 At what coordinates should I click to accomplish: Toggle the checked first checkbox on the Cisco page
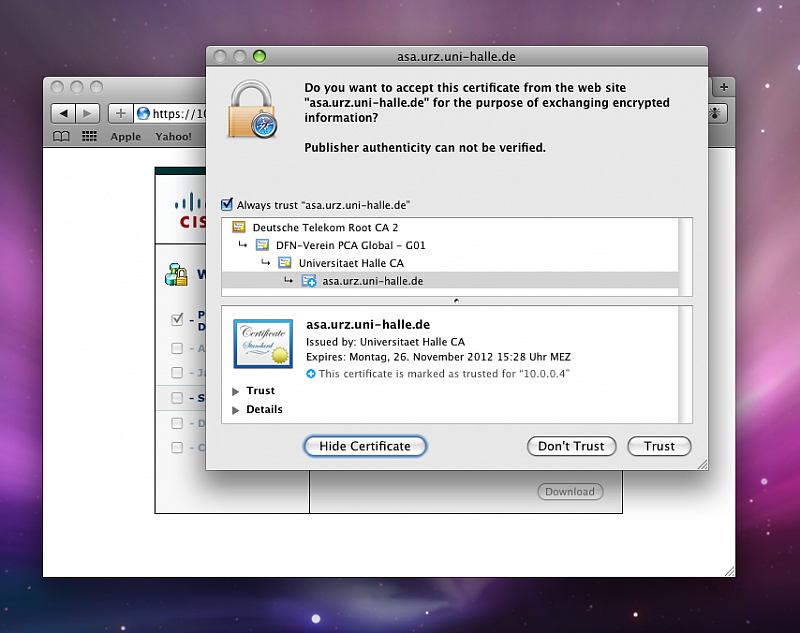coord(177,320)
